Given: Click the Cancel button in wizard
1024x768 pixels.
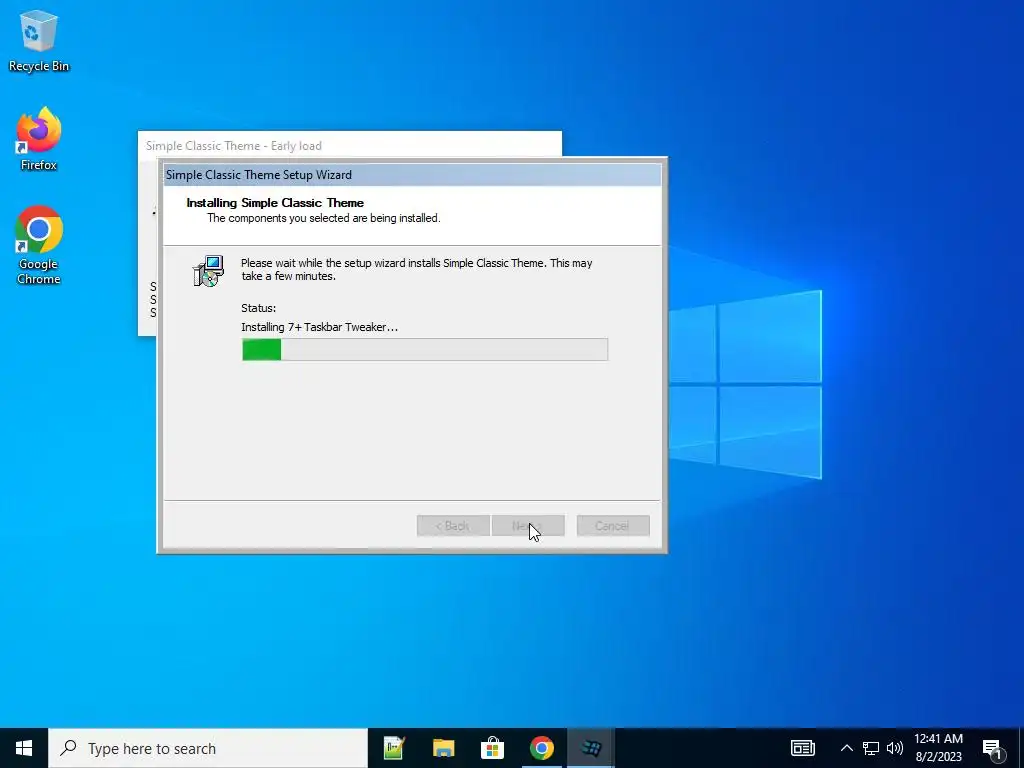Looking at the screenshot, I should (x=613, y=526).
